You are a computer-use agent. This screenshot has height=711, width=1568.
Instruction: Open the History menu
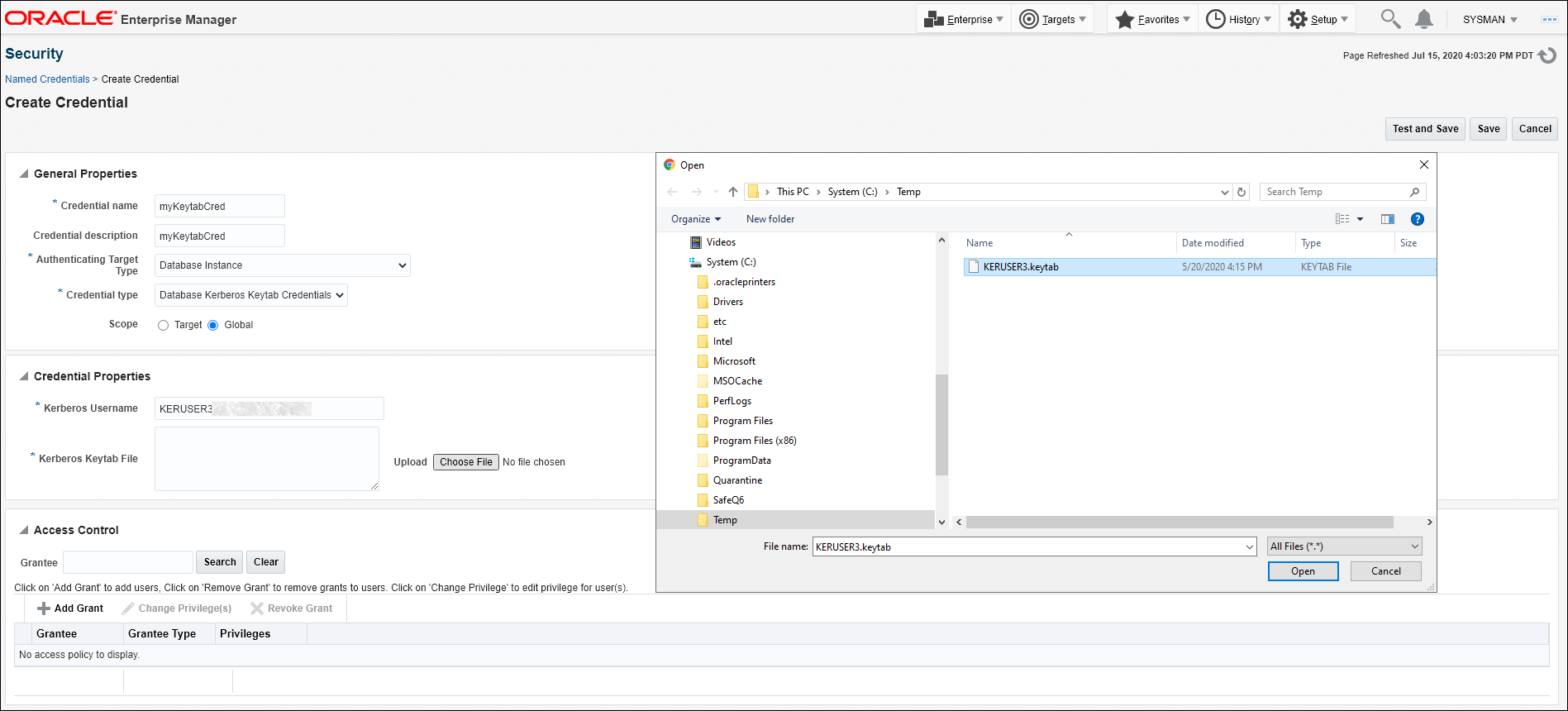coord(1238,19)
